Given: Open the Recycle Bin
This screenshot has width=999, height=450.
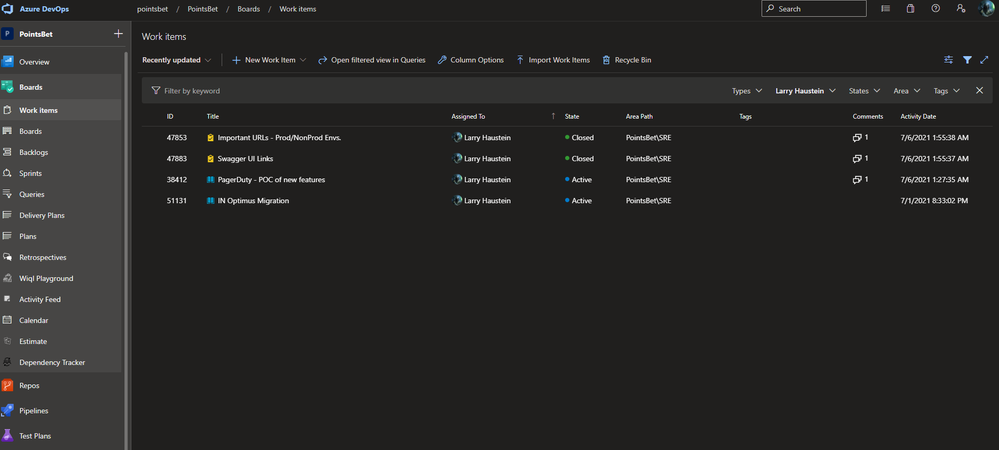Looking at the screenshot, I should coord(626,60).
